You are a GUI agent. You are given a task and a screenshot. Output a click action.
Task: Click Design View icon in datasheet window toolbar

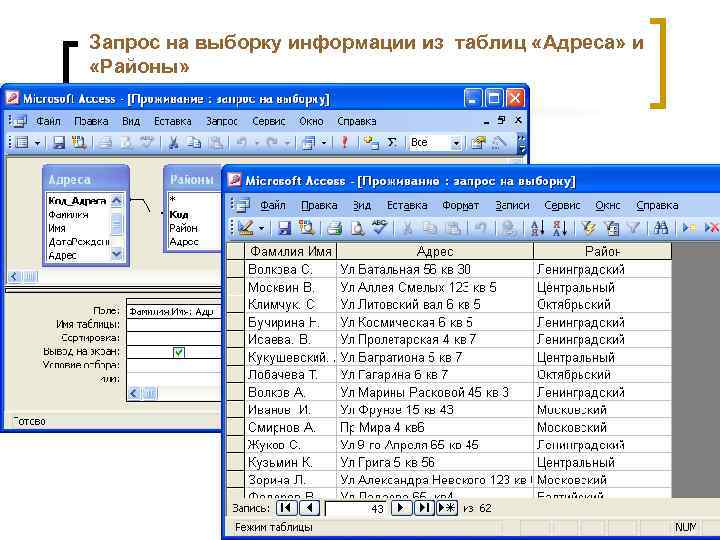pos(246,227)
